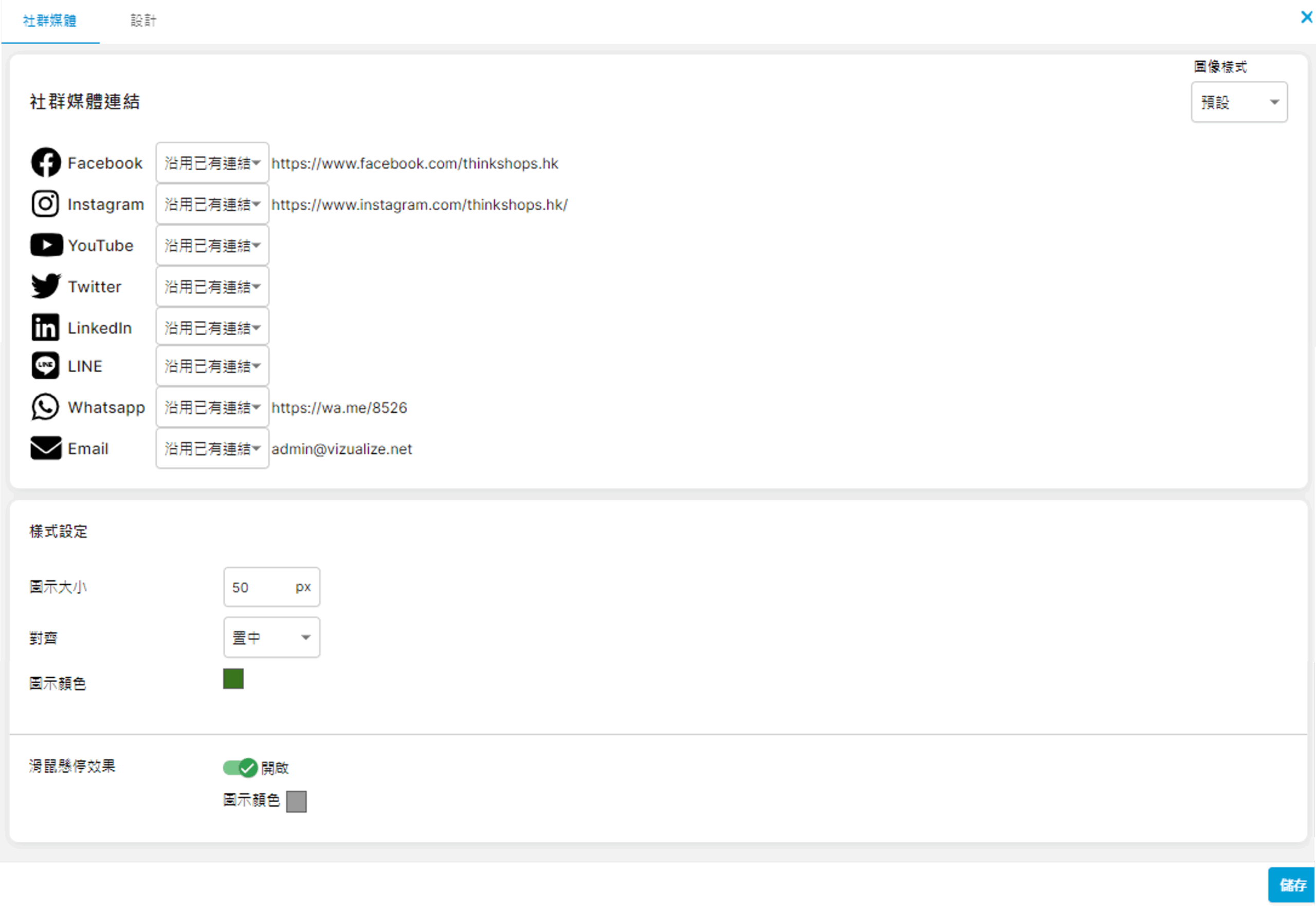Select the 社群媒體 tab

[x=49, y=21]
